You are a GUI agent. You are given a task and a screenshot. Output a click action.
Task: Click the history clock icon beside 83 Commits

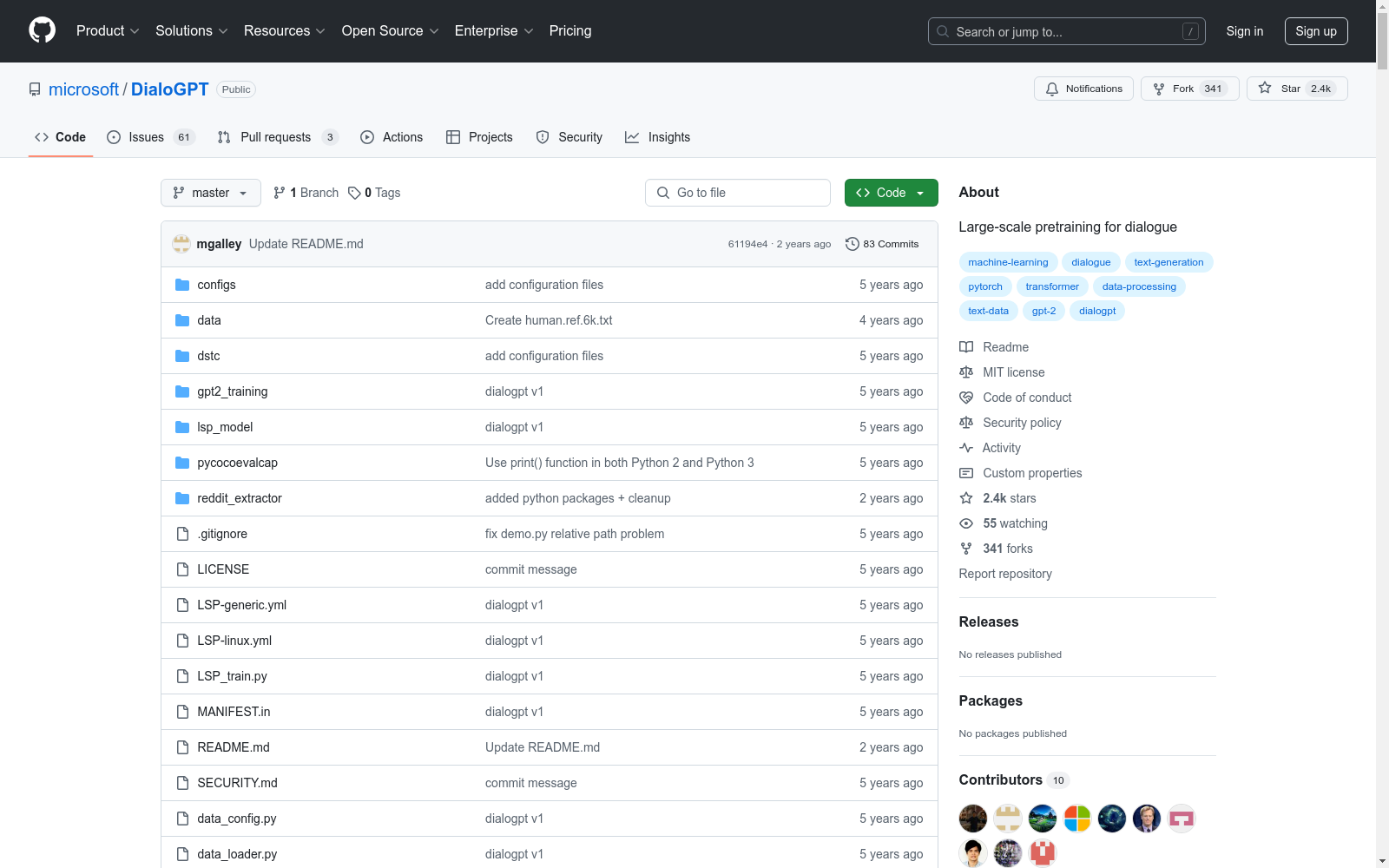(852, 244)
